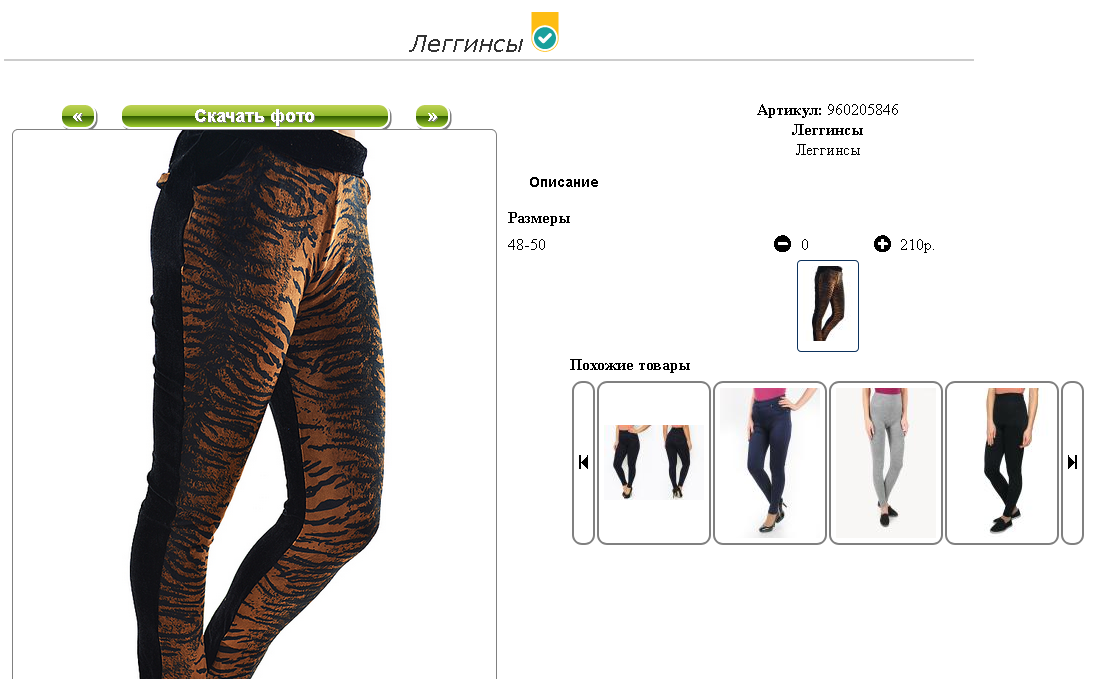Open the black high-waist leggings similar product
The width and height of the screenshot is (1117, 679).
point(1002,462)
